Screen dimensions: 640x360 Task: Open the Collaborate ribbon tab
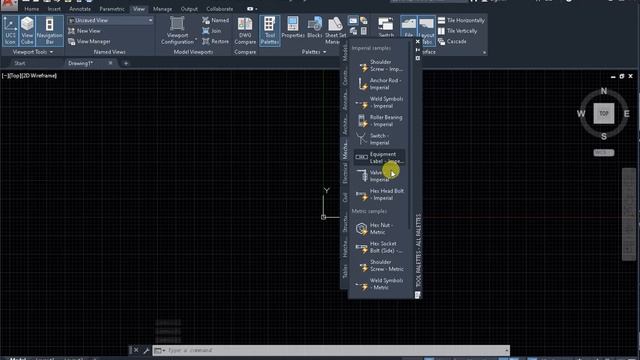pos(220,9)
